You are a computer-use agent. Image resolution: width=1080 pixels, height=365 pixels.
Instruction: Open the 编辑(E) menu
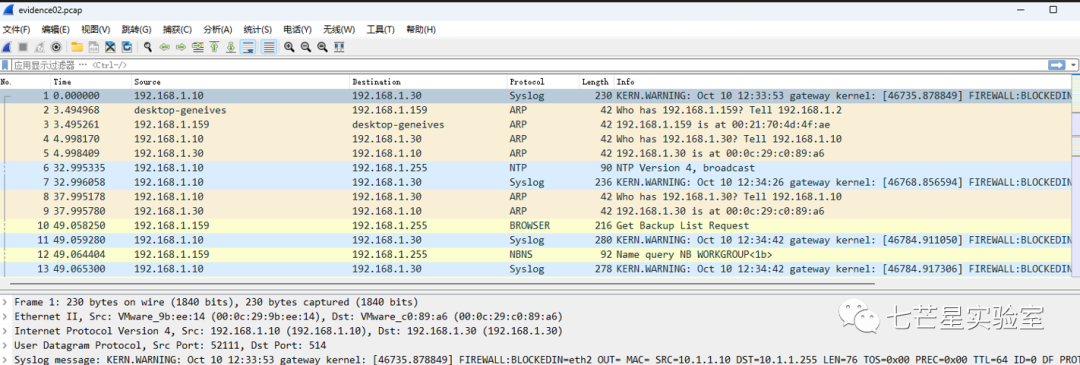pos(56,30)
